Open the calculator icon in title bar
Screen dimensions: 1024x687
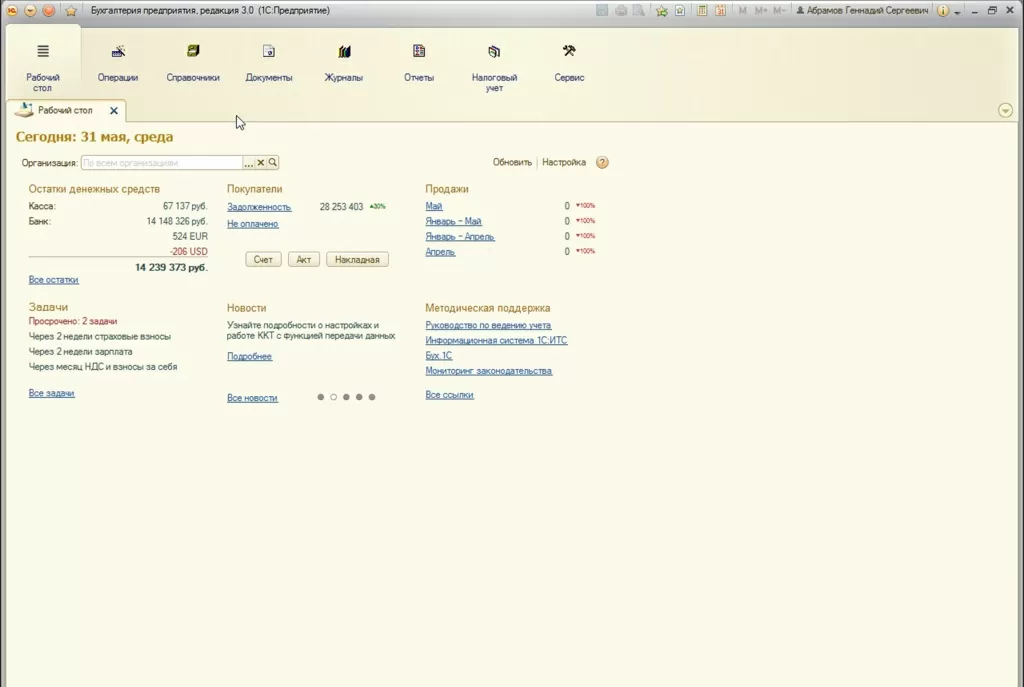[x=702, y=10]
